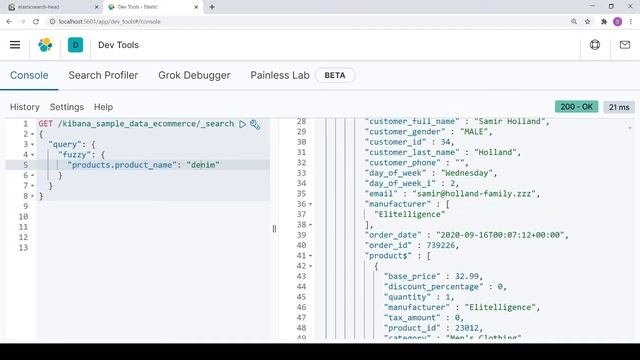Viewport: 640px width, 360px height.
Task: Close the Dev Tools - Elastic tab
Action: [196, 7]
